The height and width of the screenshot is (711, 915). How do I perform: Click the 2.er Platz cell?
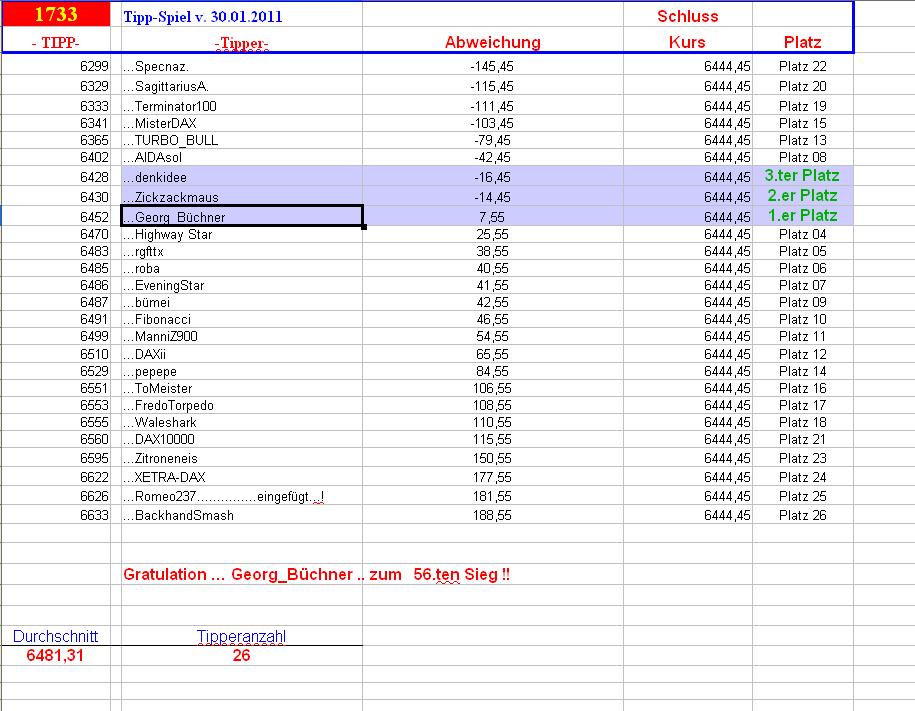(x=802, y=196)
